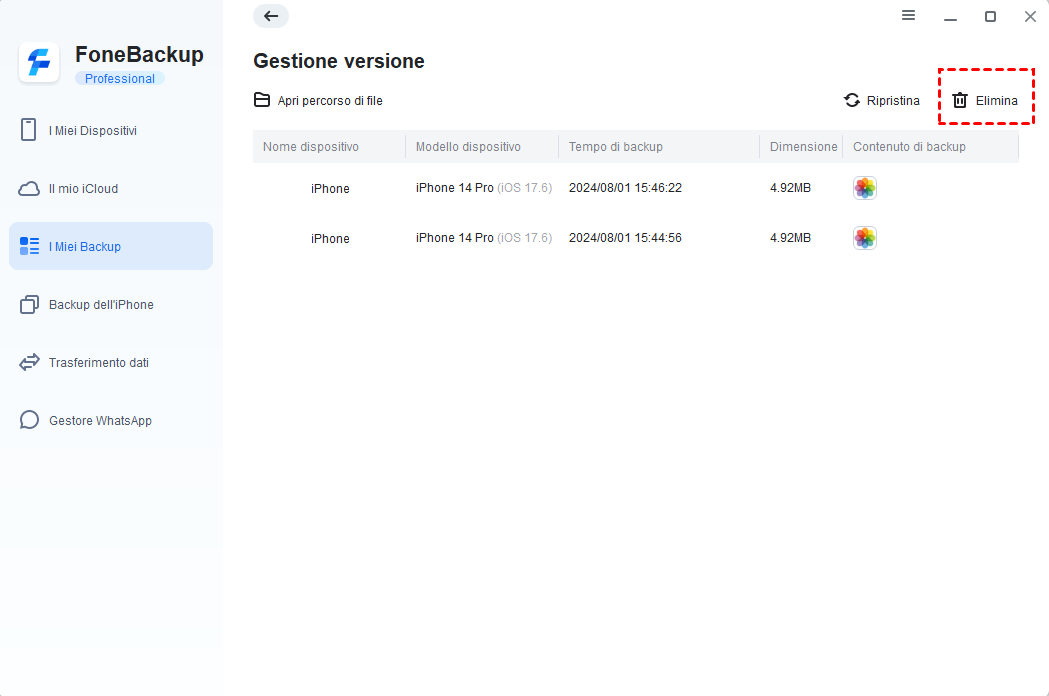Click the Ripristina refresh icon

852,100
